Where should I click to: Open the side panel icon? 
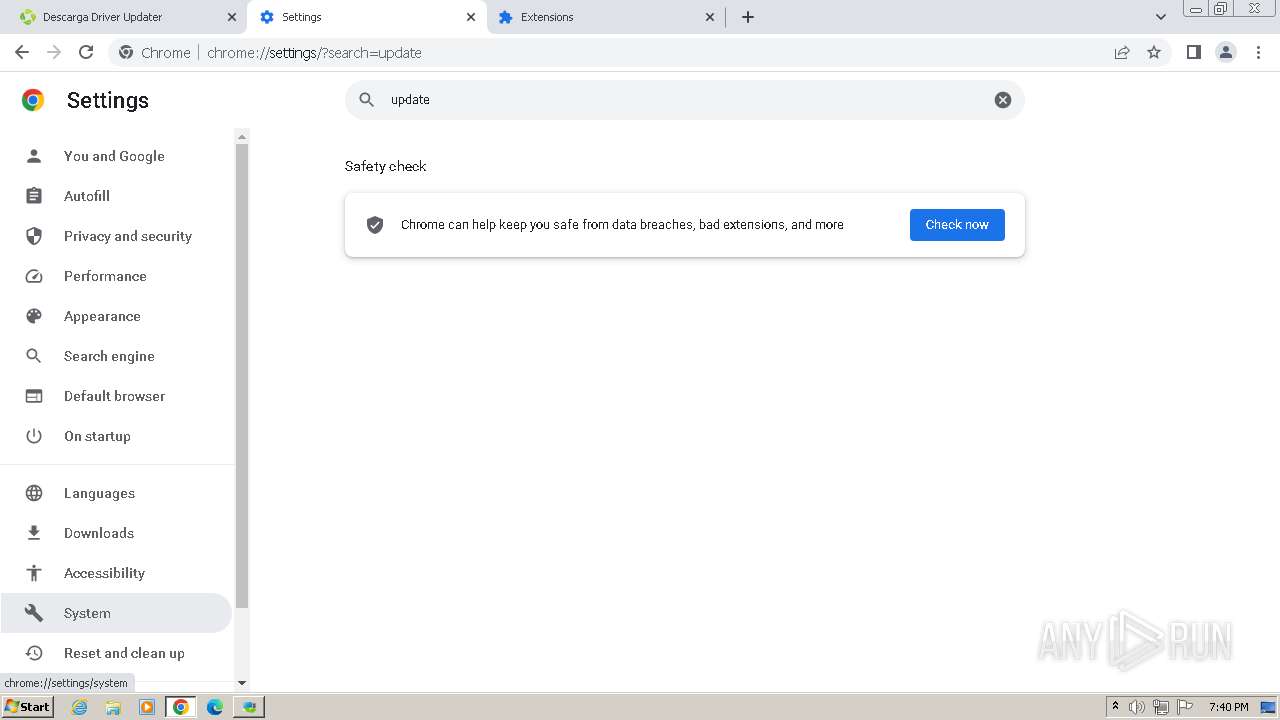1193,52
